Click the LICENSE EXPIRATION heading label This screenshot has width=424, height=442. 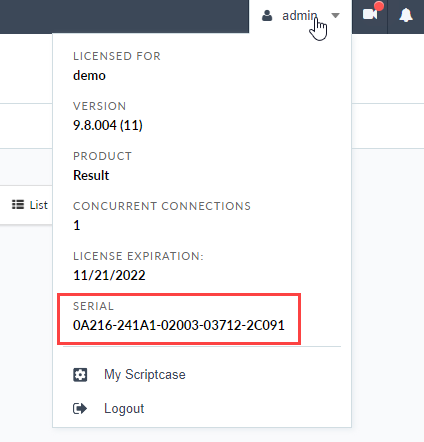point(138,256)
